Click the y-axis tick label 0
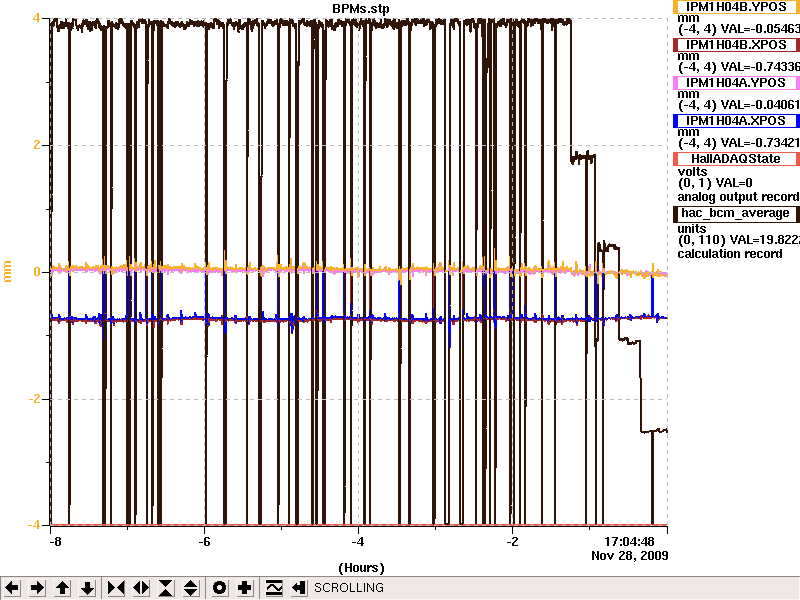Screen dimensions: 800x600 pyautogui.click(x=36, y=272)
